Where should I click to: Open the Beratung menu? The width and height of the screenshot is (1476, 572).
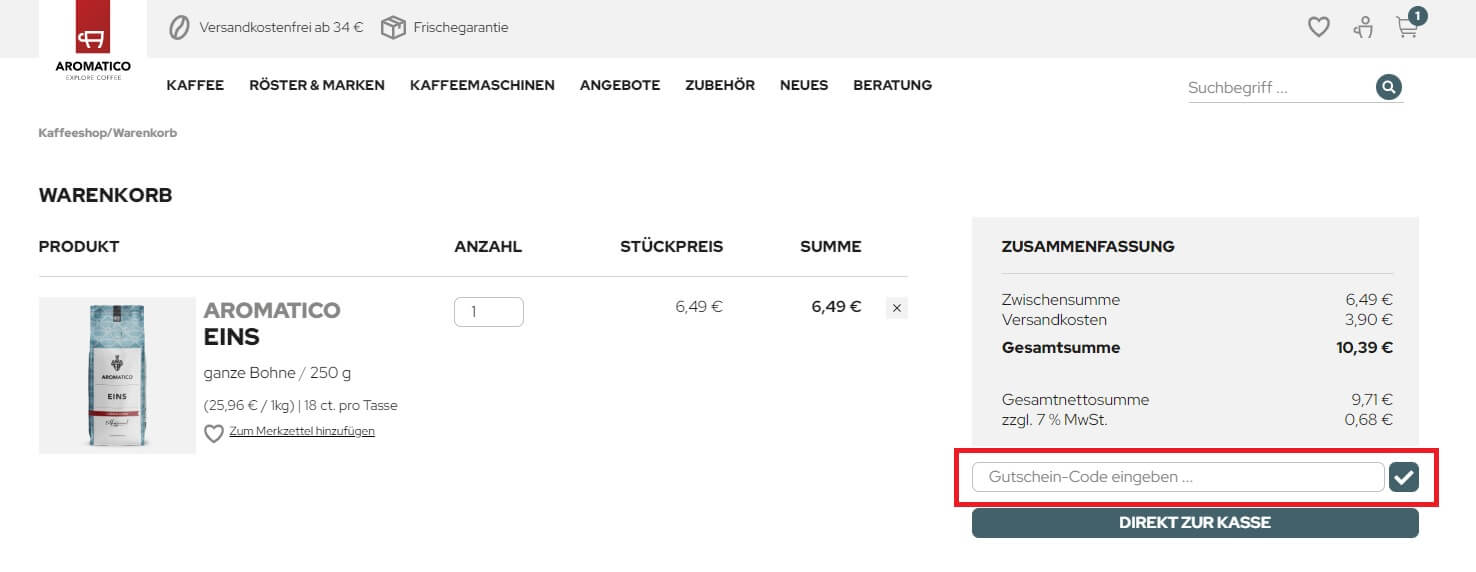(892, 85)
